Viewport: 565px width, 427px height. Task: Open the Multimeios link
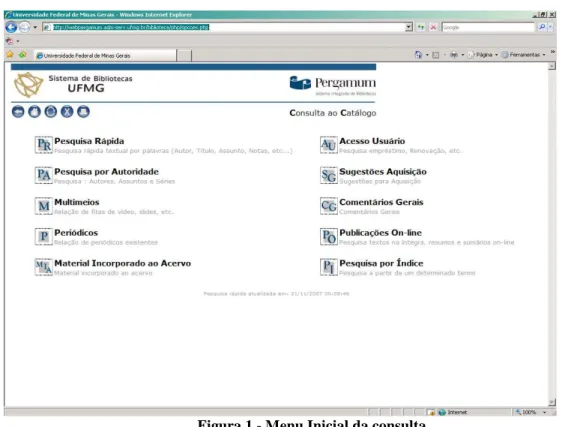pyautogui.click(x=77, y=202)
